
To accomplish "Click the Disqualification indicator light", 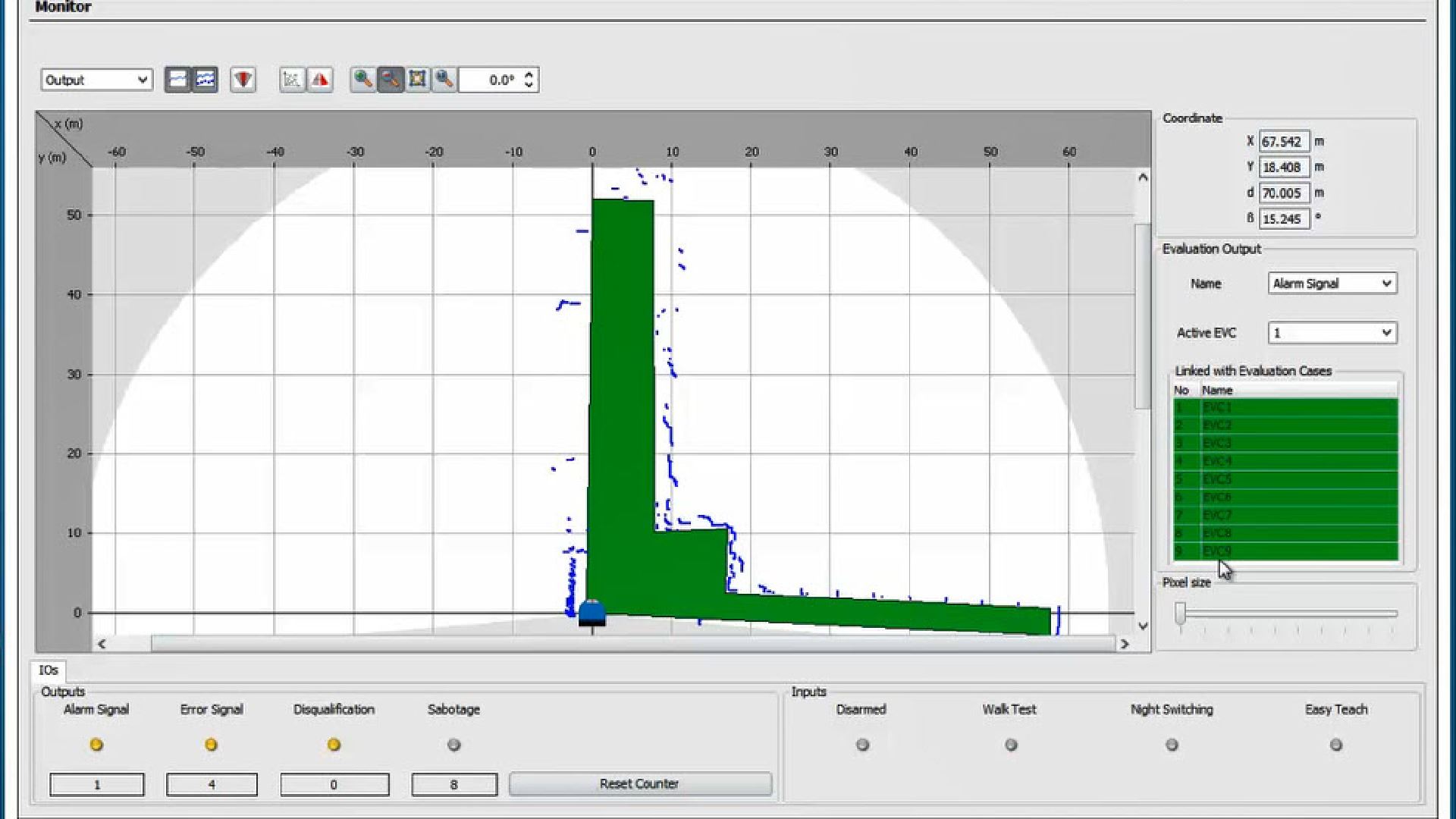I will coord(334,745).
